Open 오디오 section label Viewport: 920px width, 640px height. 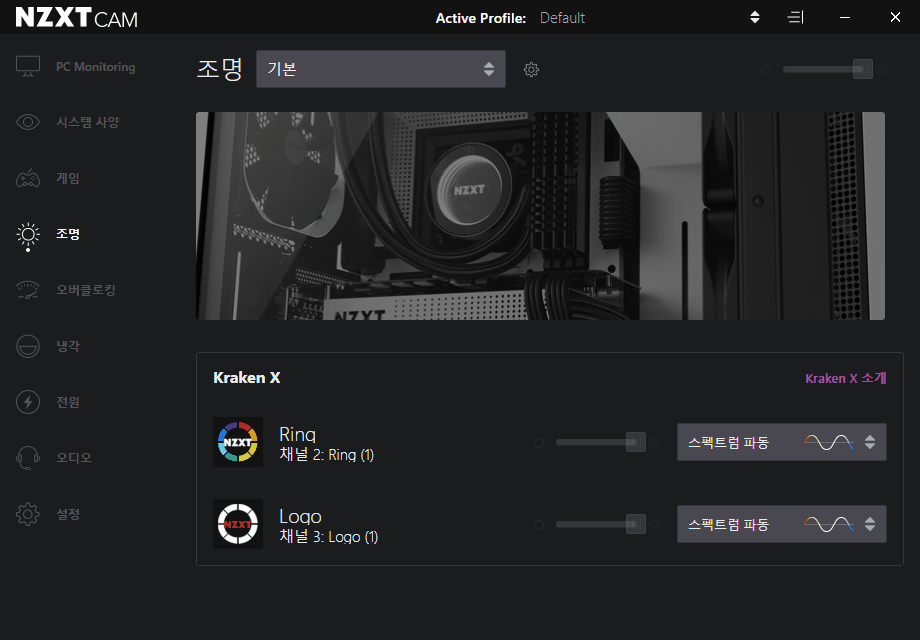[73, 458]
